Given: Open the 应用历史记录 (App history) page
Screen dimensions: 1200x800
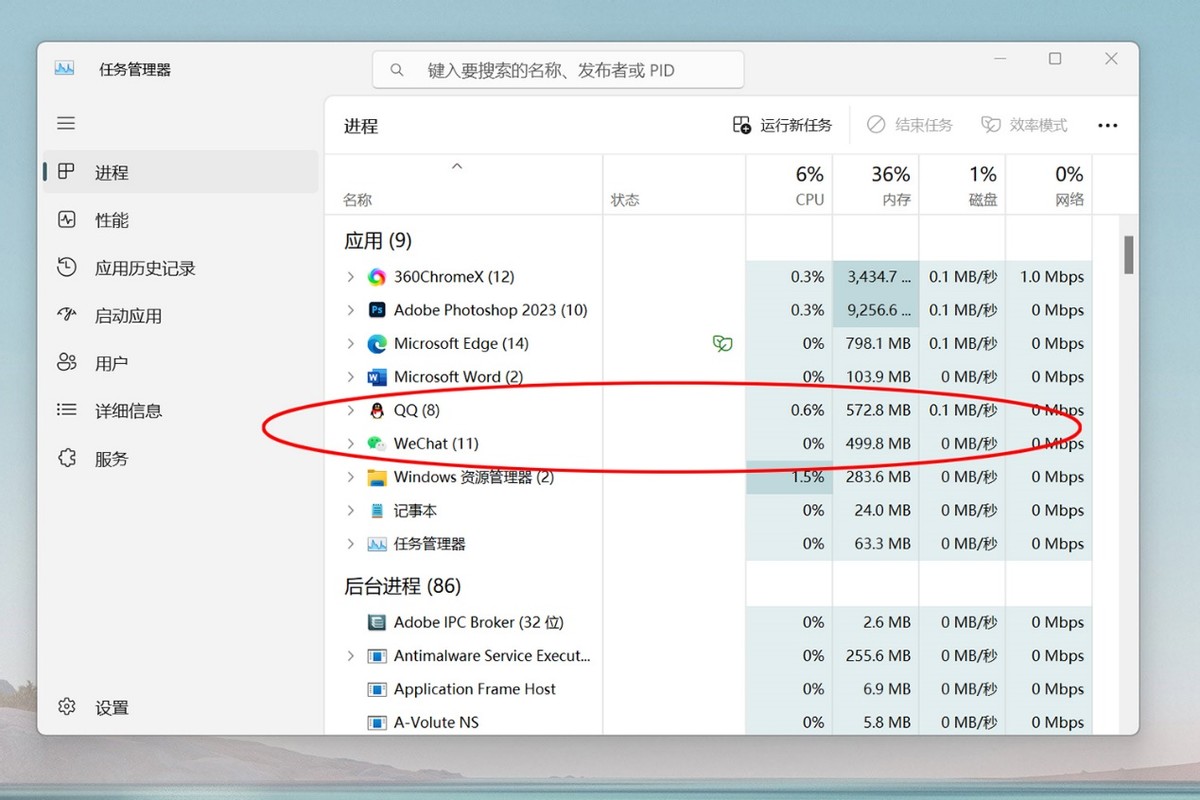Looking at the screenshot, I should (128, 268).
